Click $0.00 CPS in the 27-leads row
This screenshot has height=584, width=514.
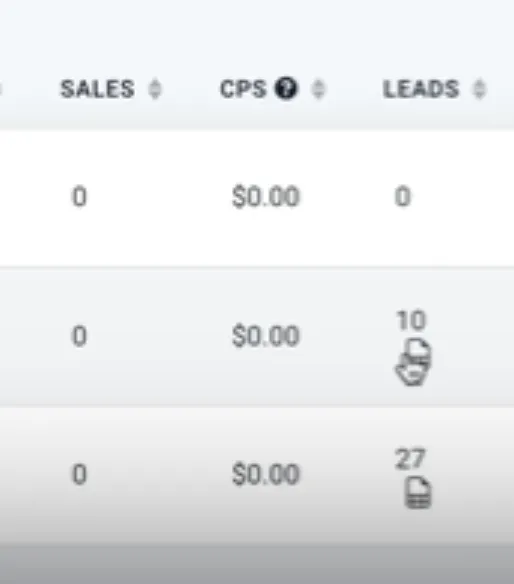click(x=266, y=475)
